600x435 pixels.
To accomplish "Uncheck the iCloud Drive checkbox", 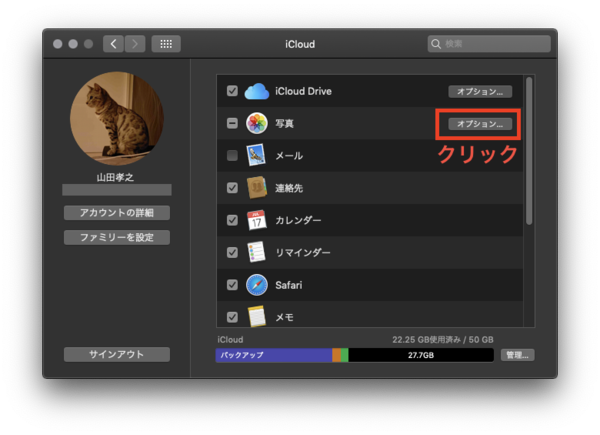I will (x=232, y=91).
